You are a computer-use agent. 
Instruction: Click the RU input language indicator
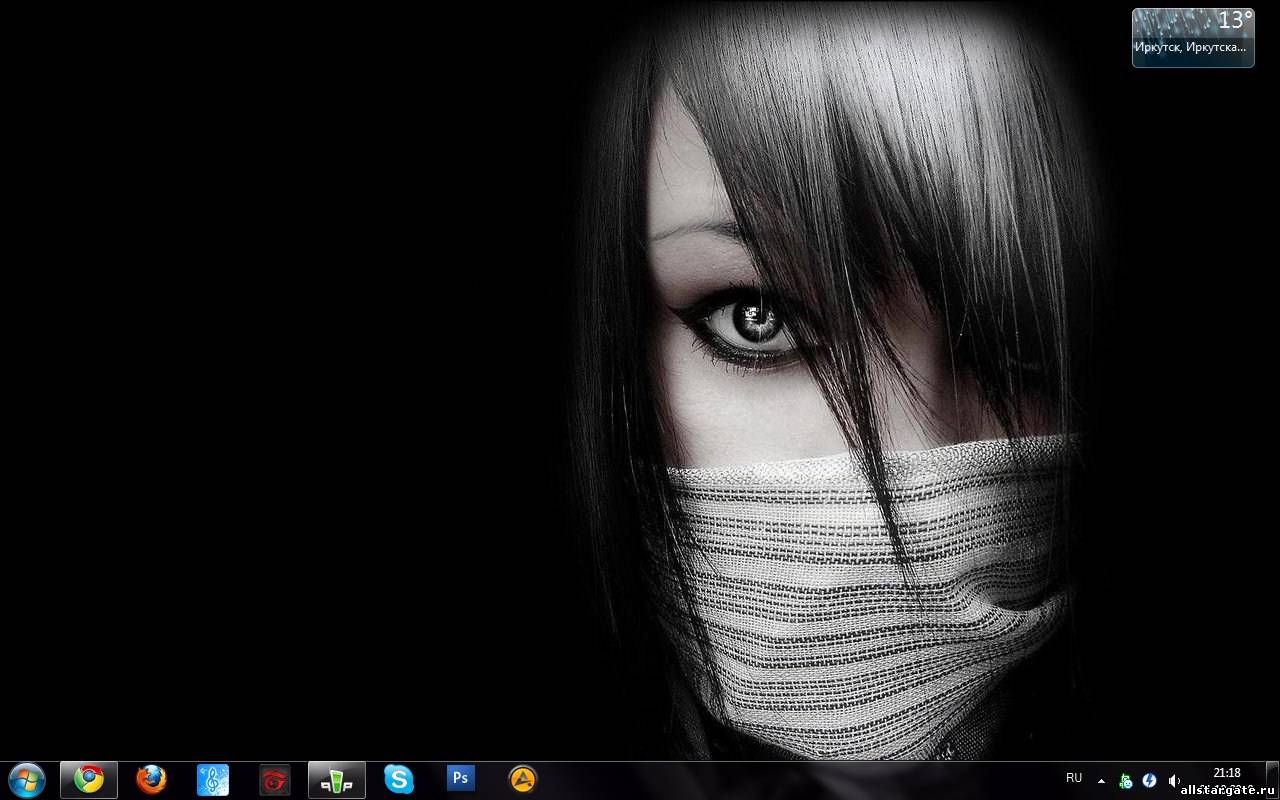click(x=1074, y=778)
